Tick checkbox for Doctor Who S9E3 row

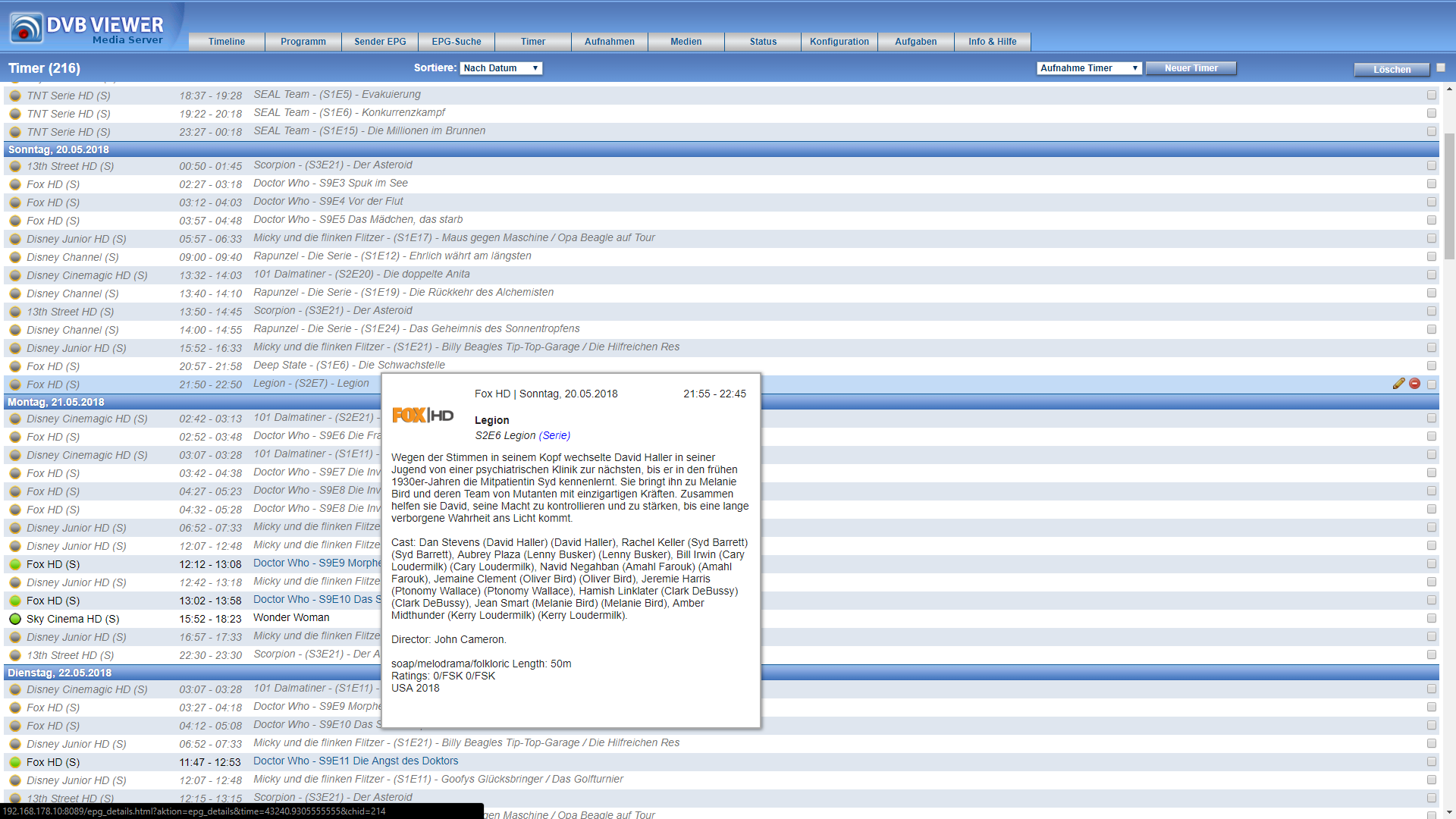click(x=1432, y=184)
